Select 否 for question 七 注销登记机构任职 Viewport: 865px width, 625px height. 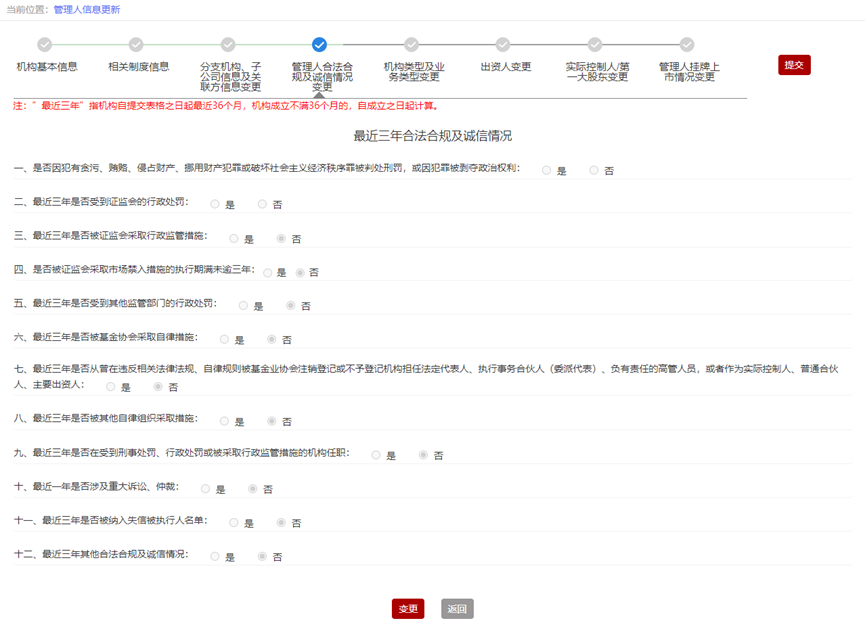[x=158, y=387]
